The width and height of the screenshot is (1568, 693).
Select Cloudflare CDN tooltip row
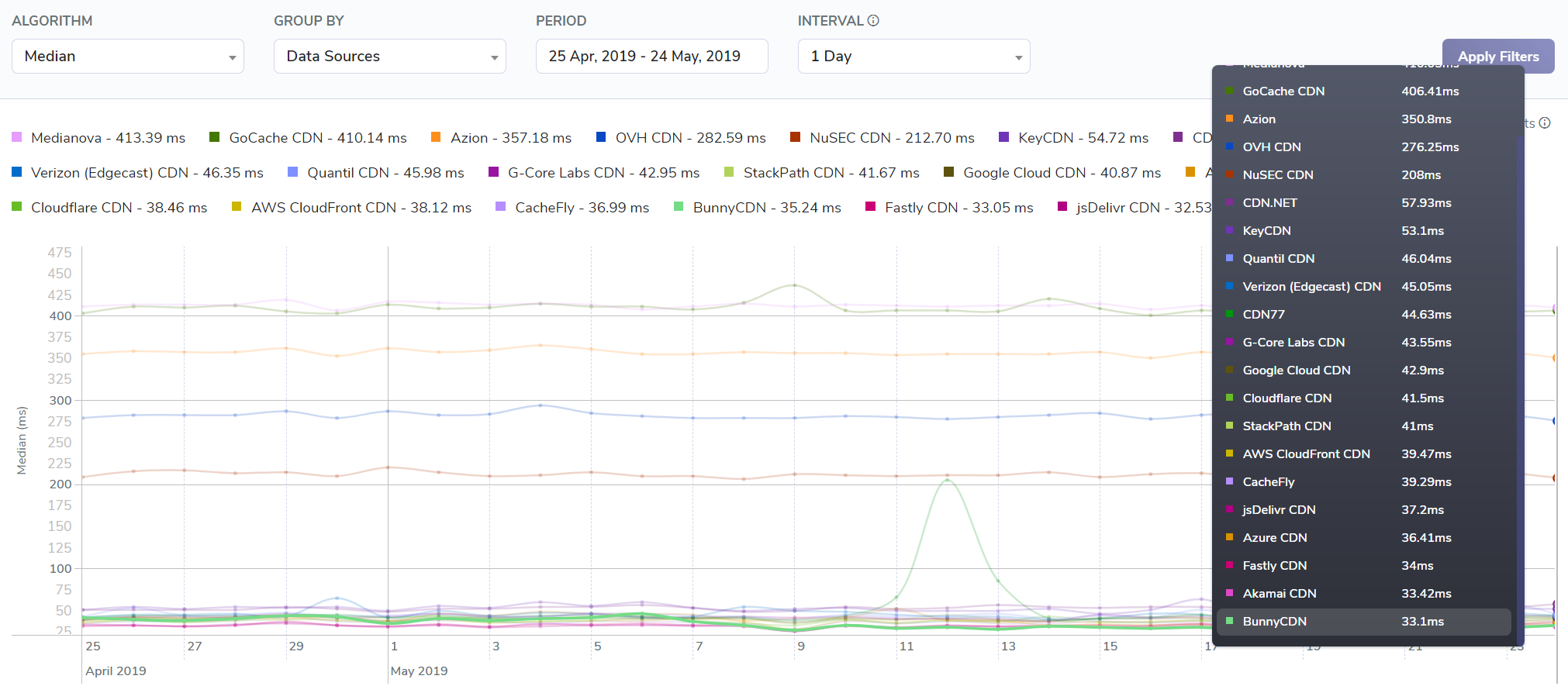click(1364, 398)
